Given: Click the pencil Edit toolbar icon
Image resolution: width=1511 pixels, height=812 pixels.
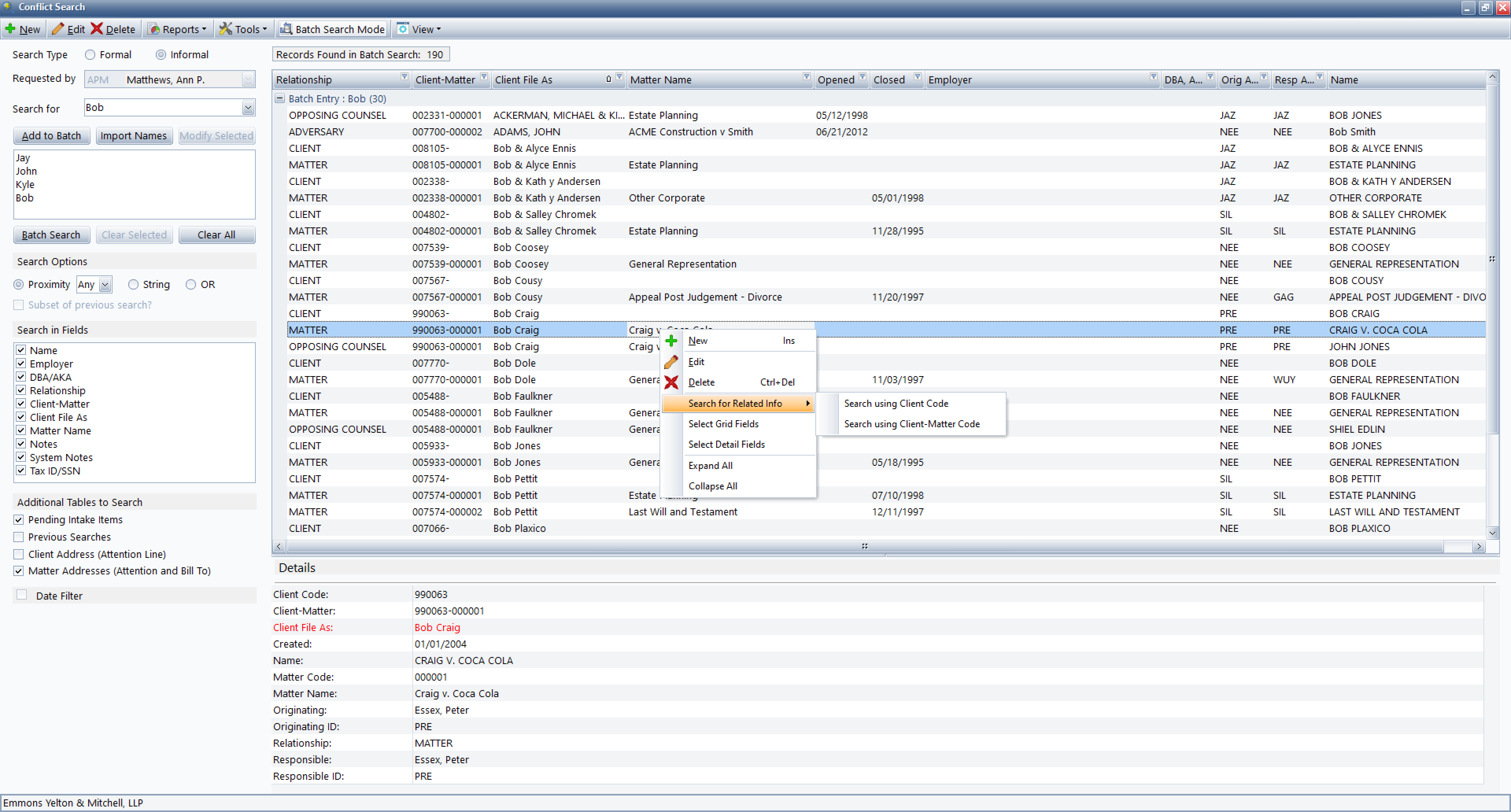Looking at the screenshot, I should click(x=57, y=29).
